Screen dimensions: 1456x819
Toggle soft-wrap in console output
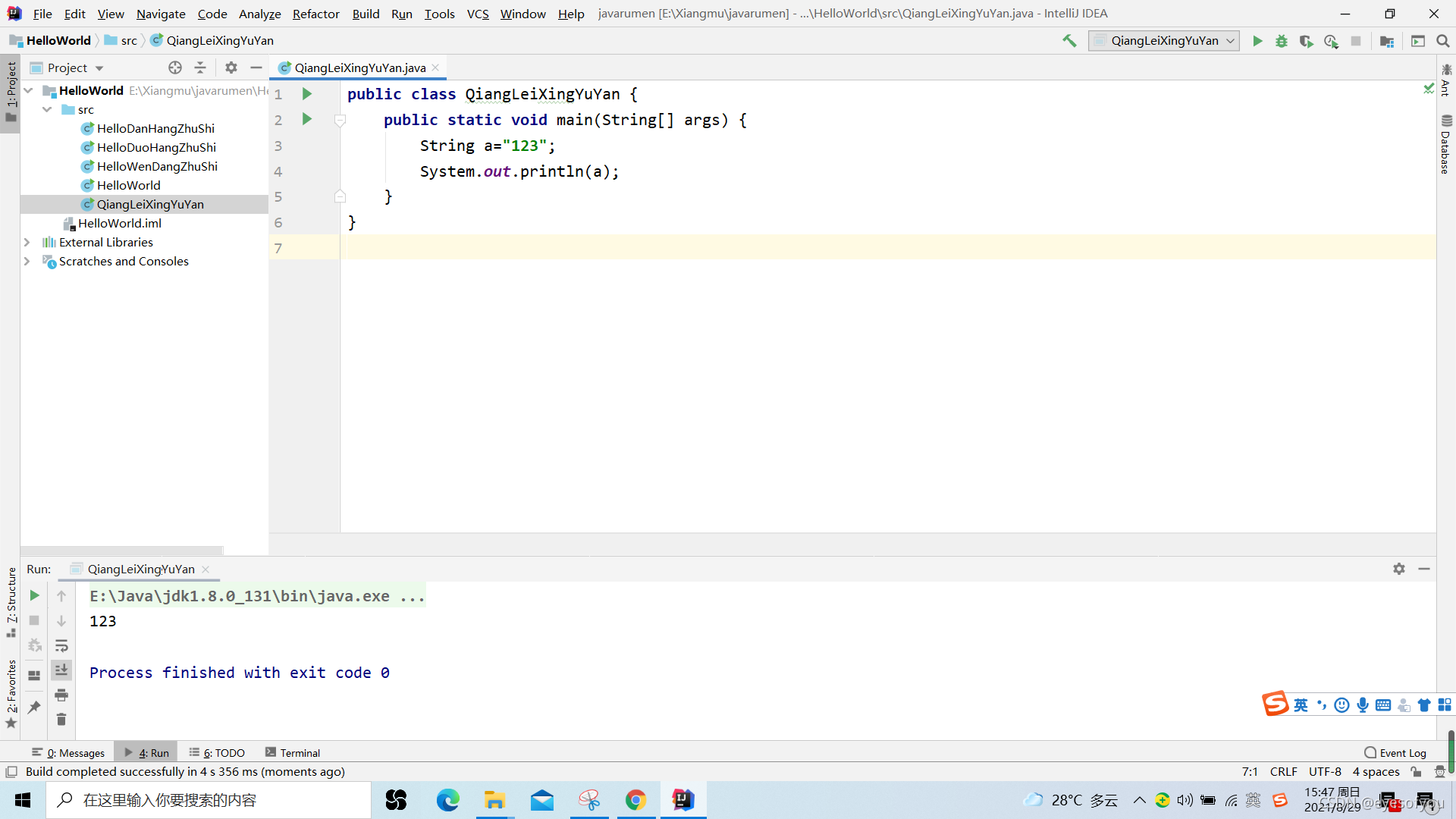(61, 646)
